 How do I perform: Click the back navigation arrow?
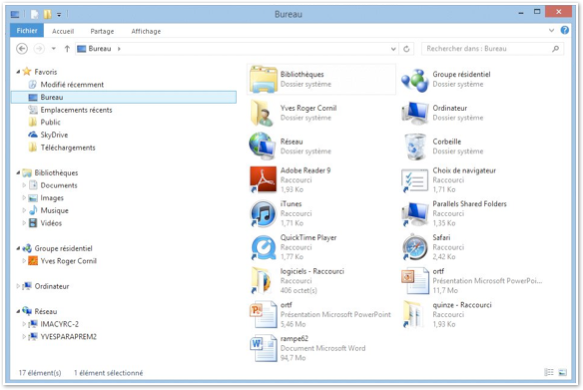tap(22, 49)
